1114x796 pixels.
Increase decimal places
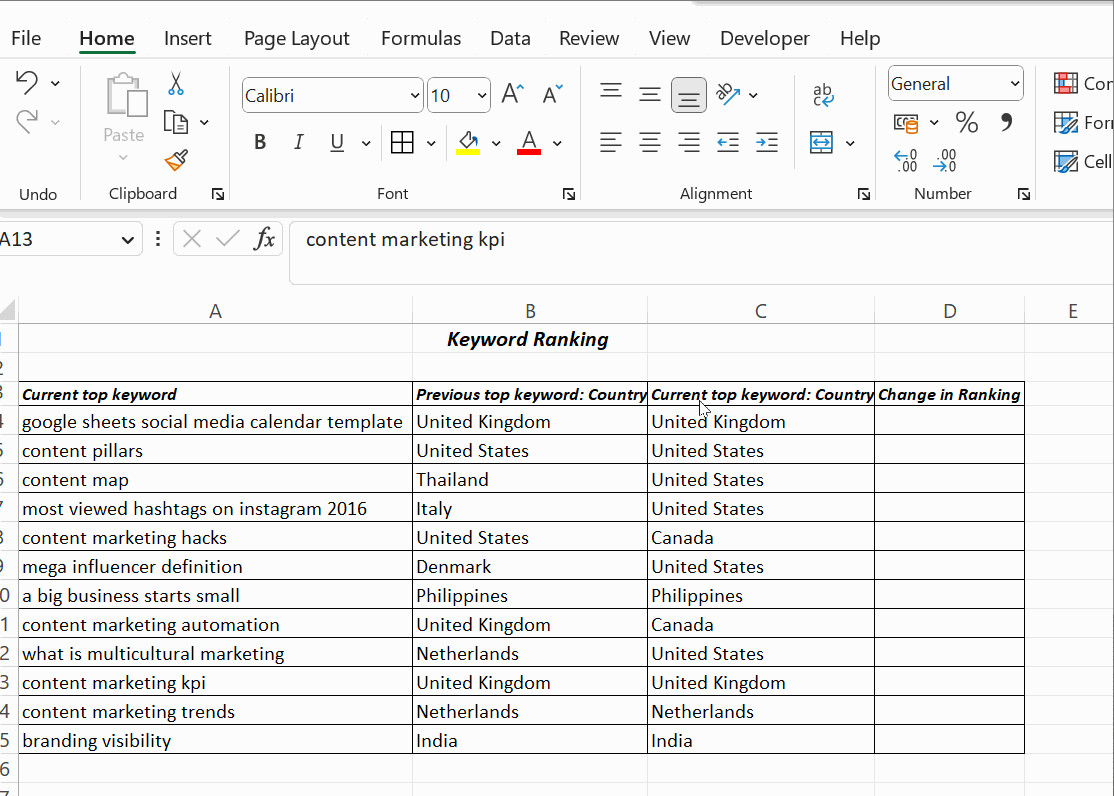[905, 160]
